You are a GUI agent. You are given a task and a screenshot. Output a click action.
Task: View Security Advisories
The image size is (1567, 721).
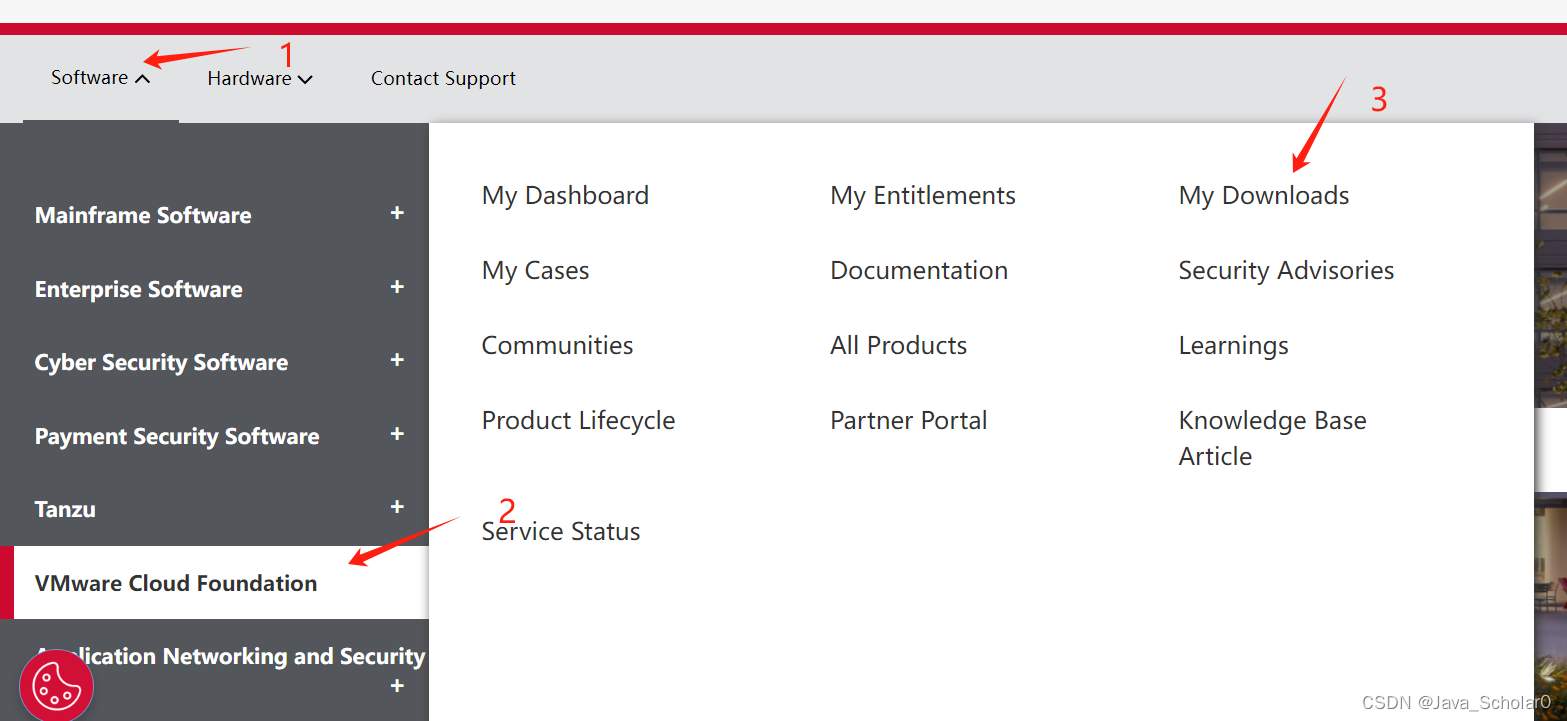coord(1286,270)
